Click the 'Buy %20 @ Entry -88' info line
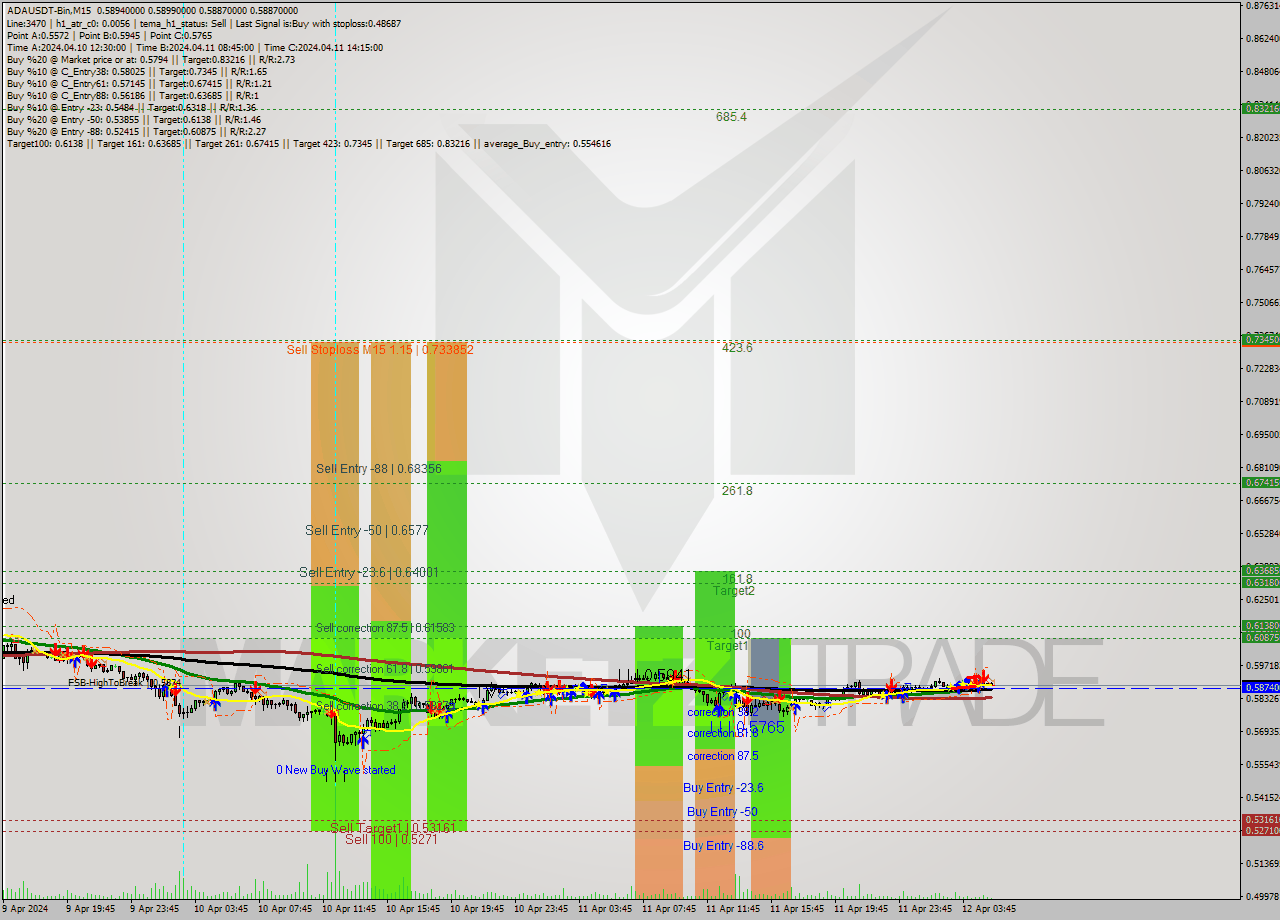 (x=136, y=131)
